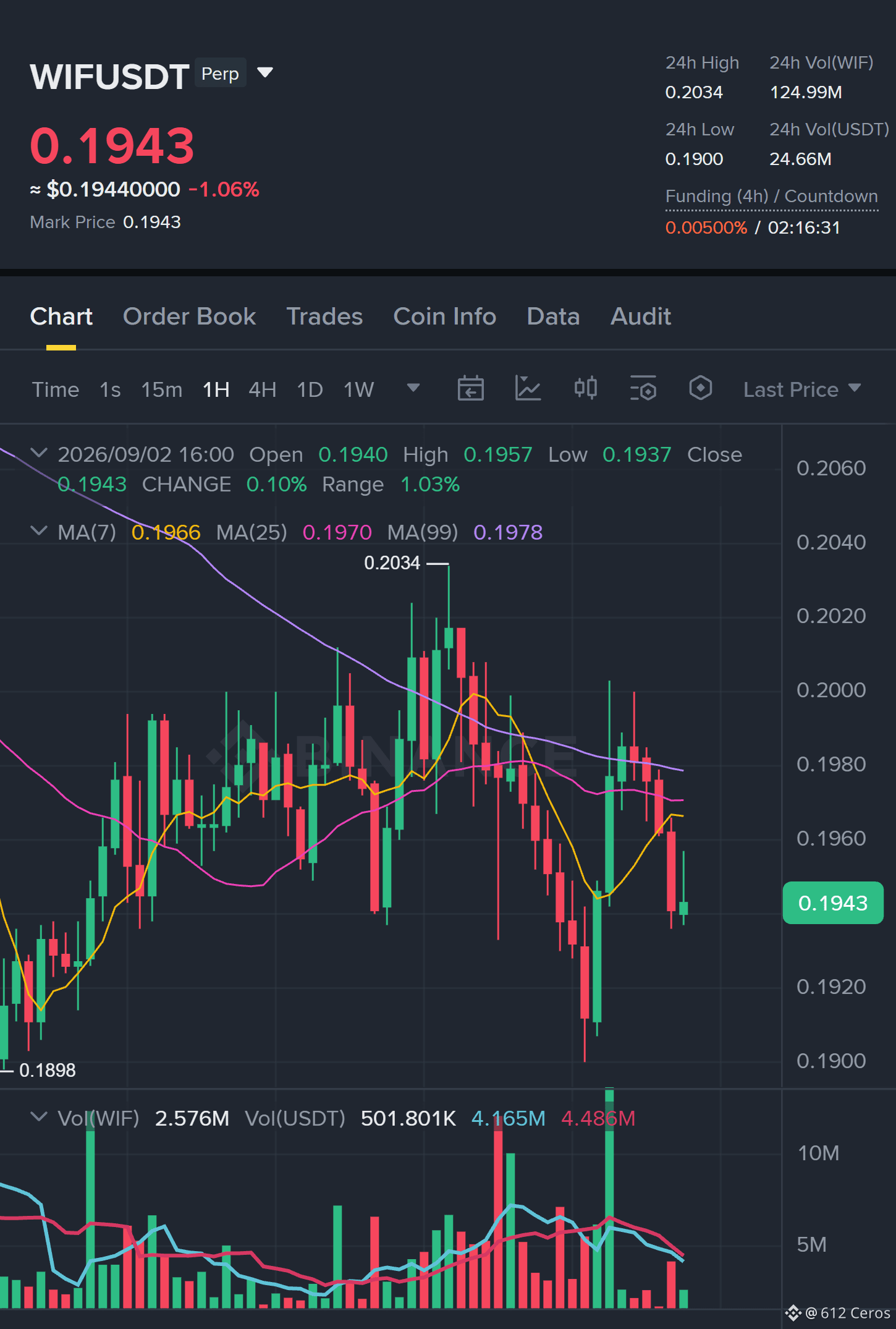Select the 1s interval
Image resolution: width=896 pixels, height=1329 pixels.
(110, 389)
